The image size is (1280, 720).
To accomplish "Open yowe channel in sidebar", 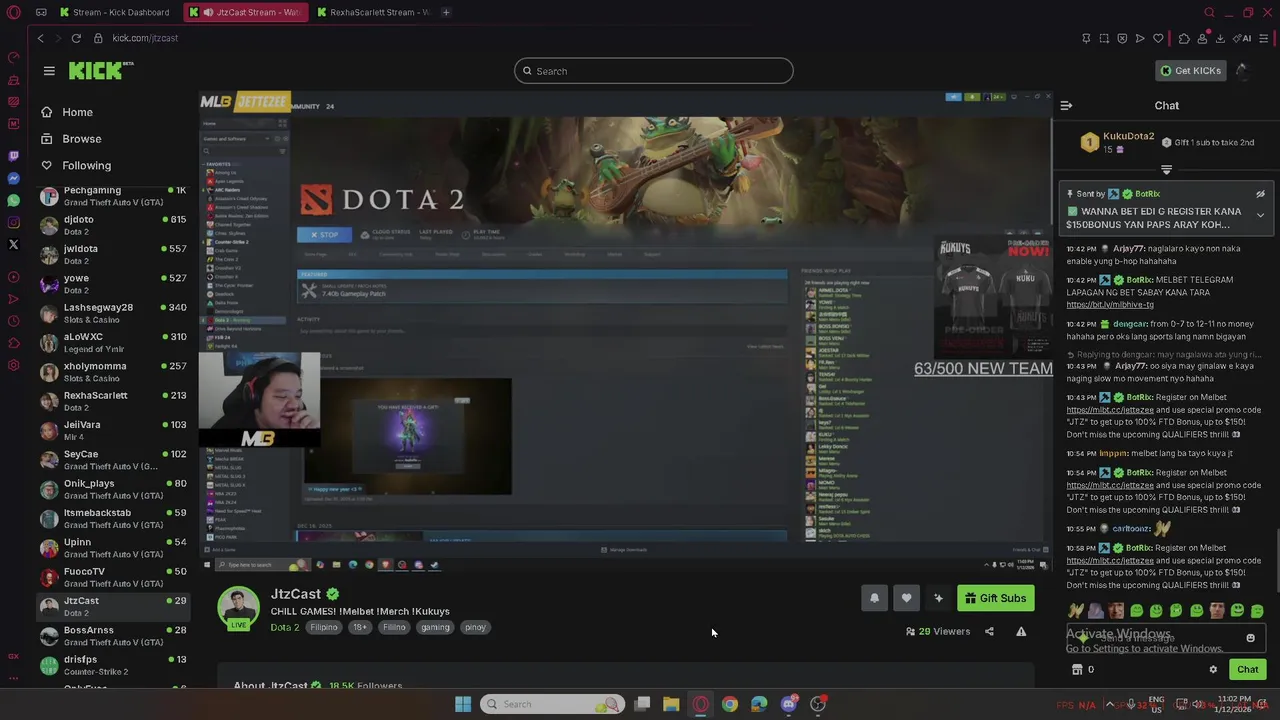I will pos(112,284).
